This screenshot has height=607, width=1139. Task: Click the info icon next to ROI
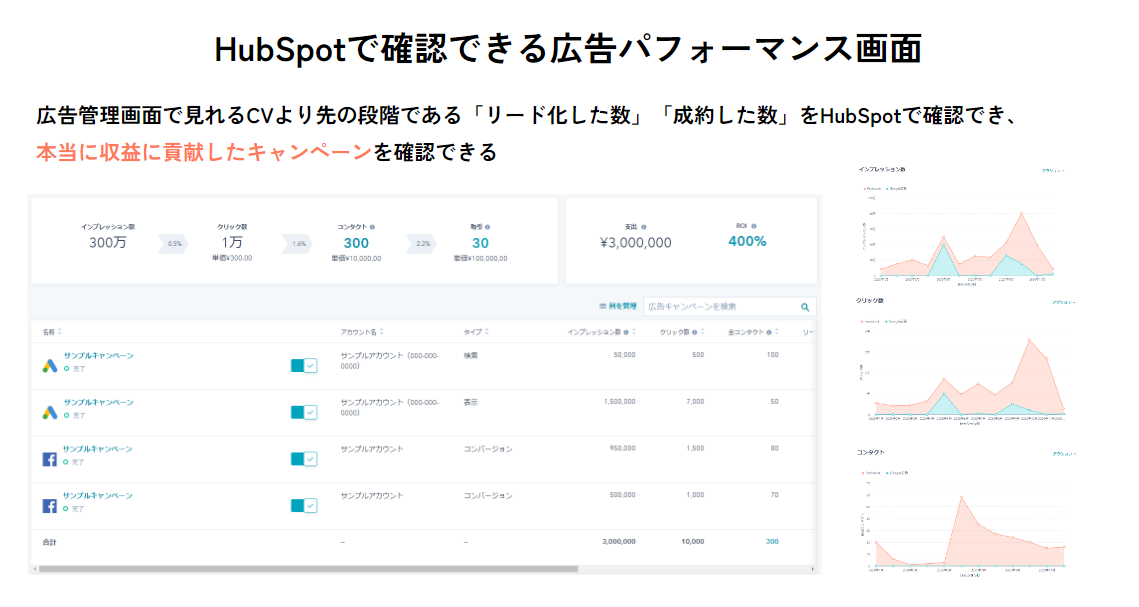click(x=754, y=227)
